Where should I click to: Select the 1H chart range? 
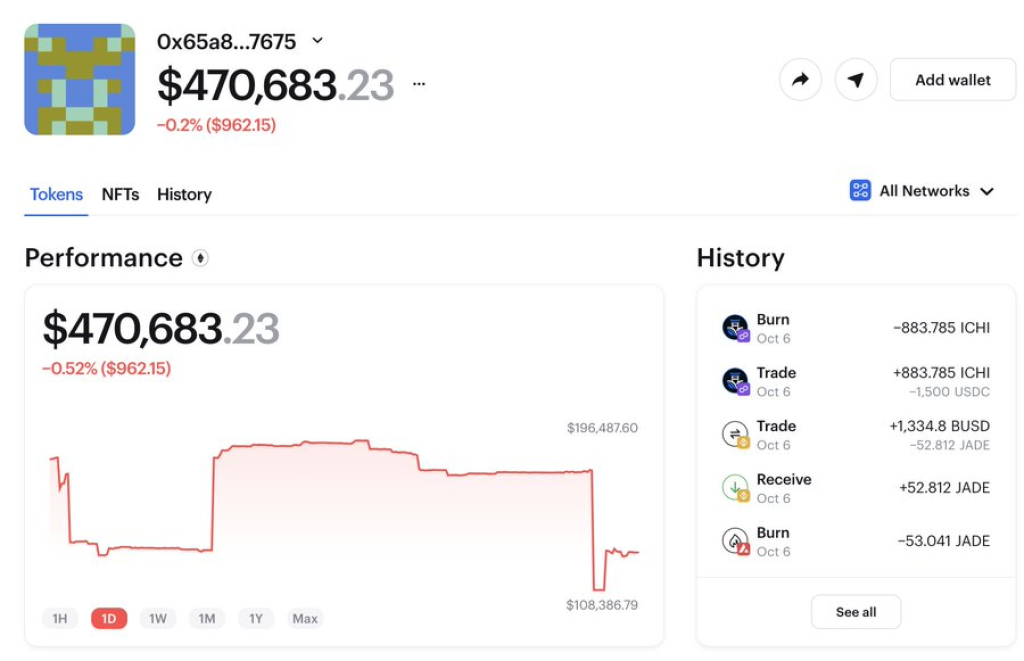(59, 619)
